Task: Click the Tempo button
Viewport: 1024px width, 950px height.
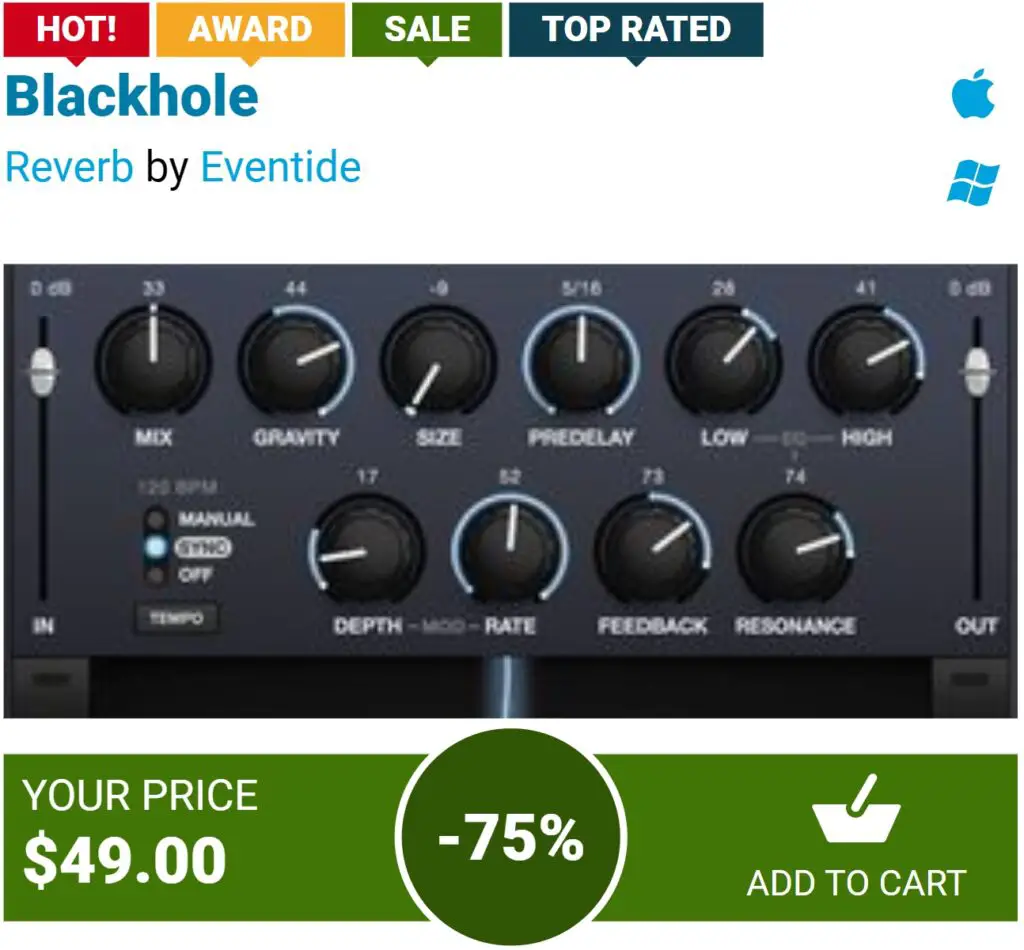Action: (176, 618)
